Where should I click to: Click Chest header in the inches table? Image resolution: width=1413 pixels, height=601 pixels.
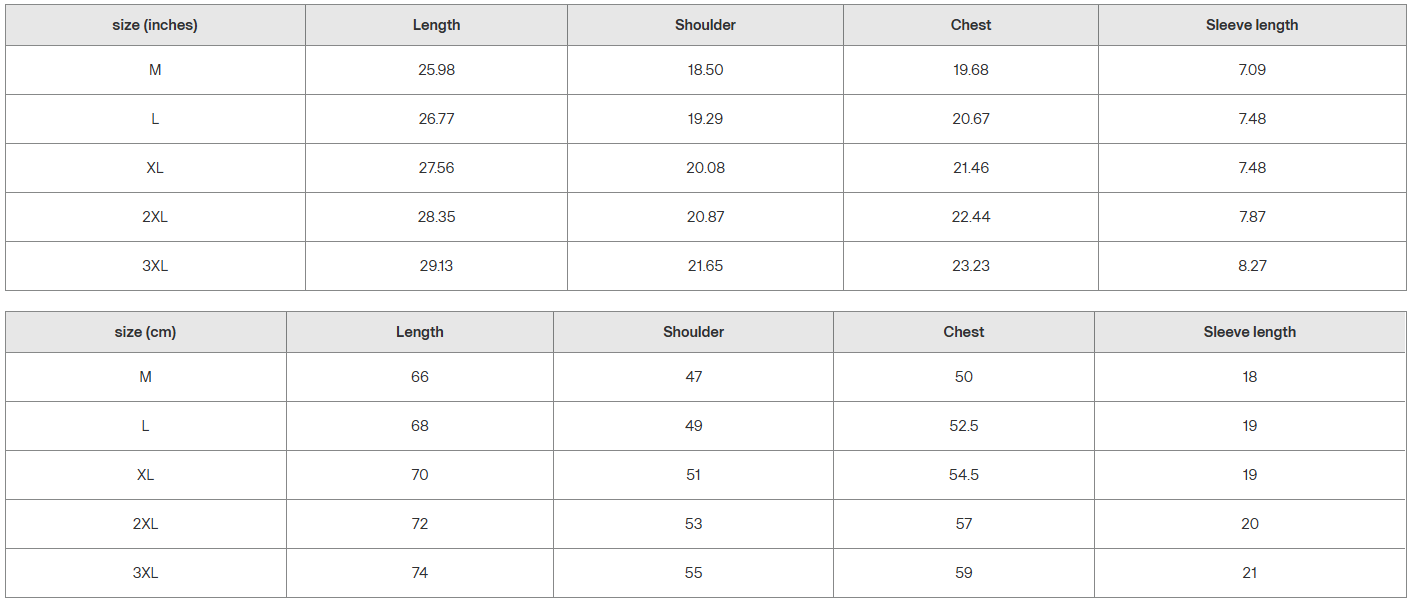[970, 25]
